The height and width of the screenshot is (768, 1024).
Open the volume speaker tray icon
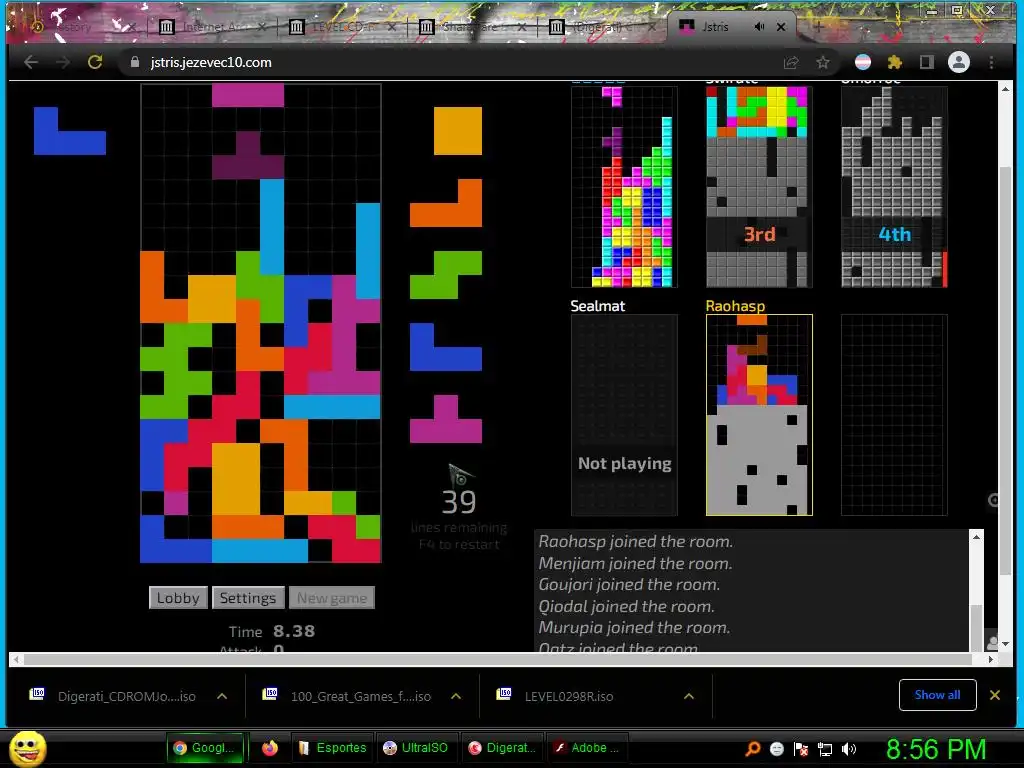coord(848,749)
